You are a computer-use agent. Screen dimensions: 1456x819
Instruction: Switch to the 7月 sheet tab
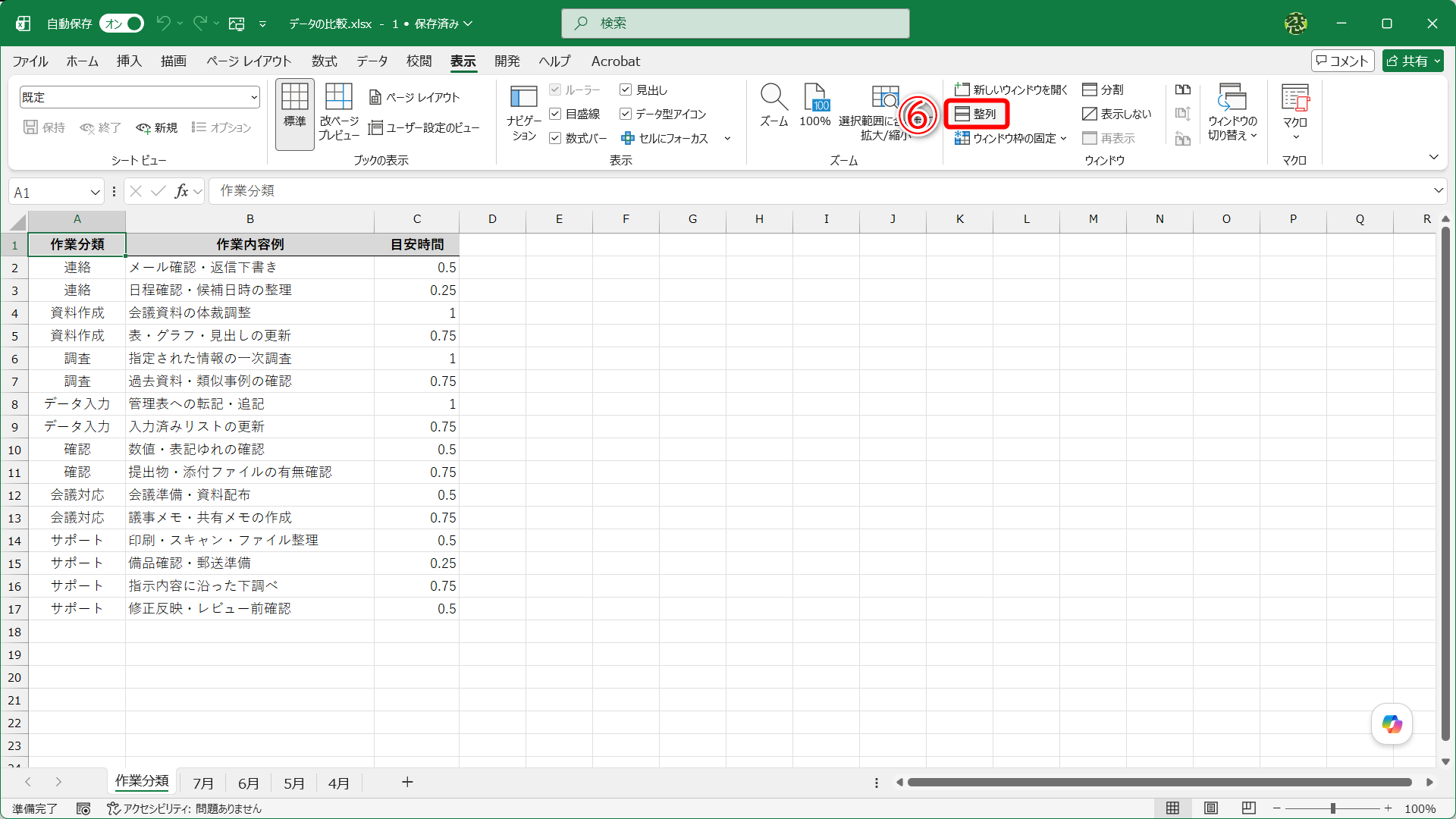coord(202,783)
